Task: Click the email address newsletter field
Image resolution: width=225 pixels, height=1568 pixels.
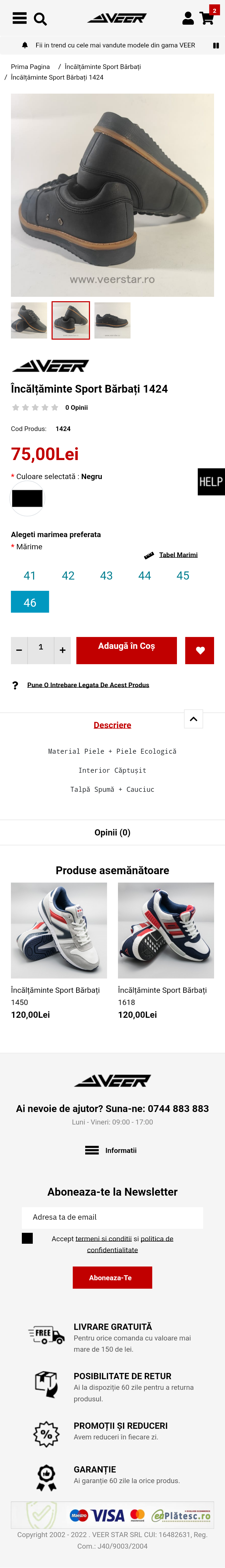Action: [x=112, y=1217]
